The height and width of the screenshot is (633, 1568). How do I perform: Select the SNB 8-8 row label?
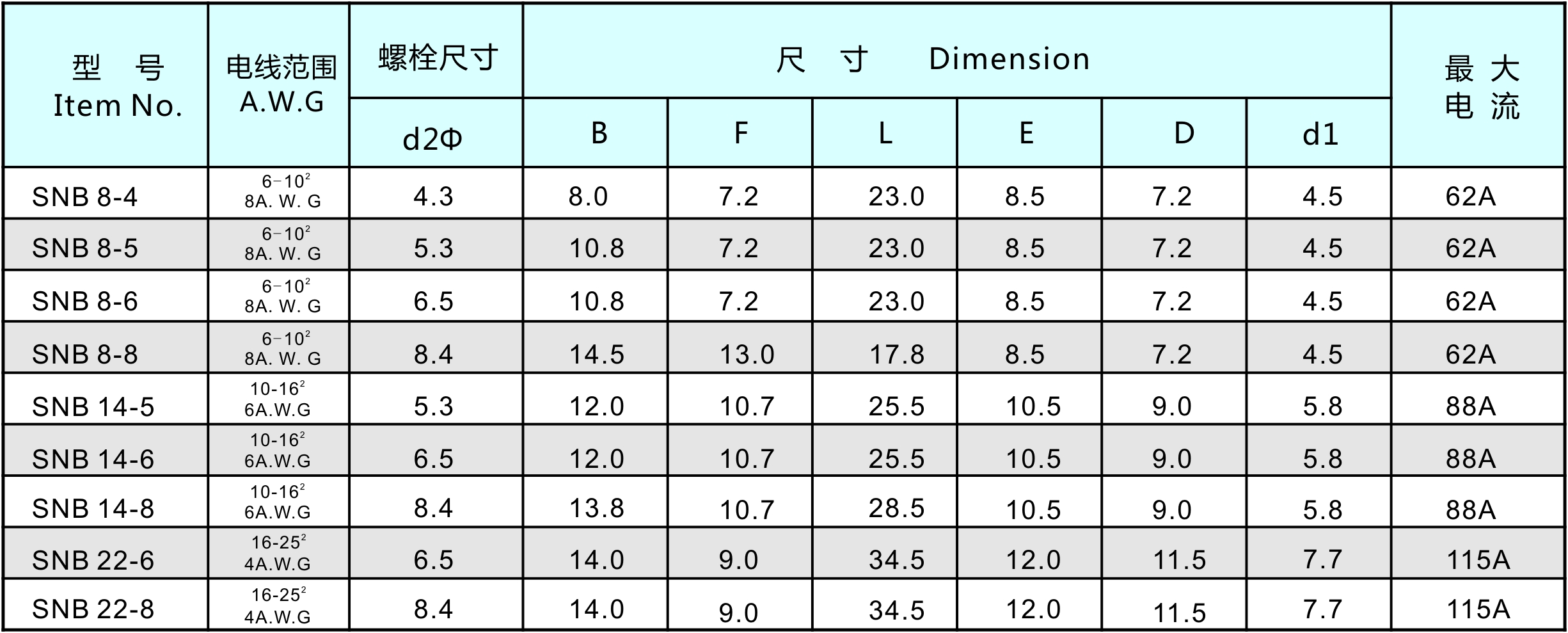point(85,354)
